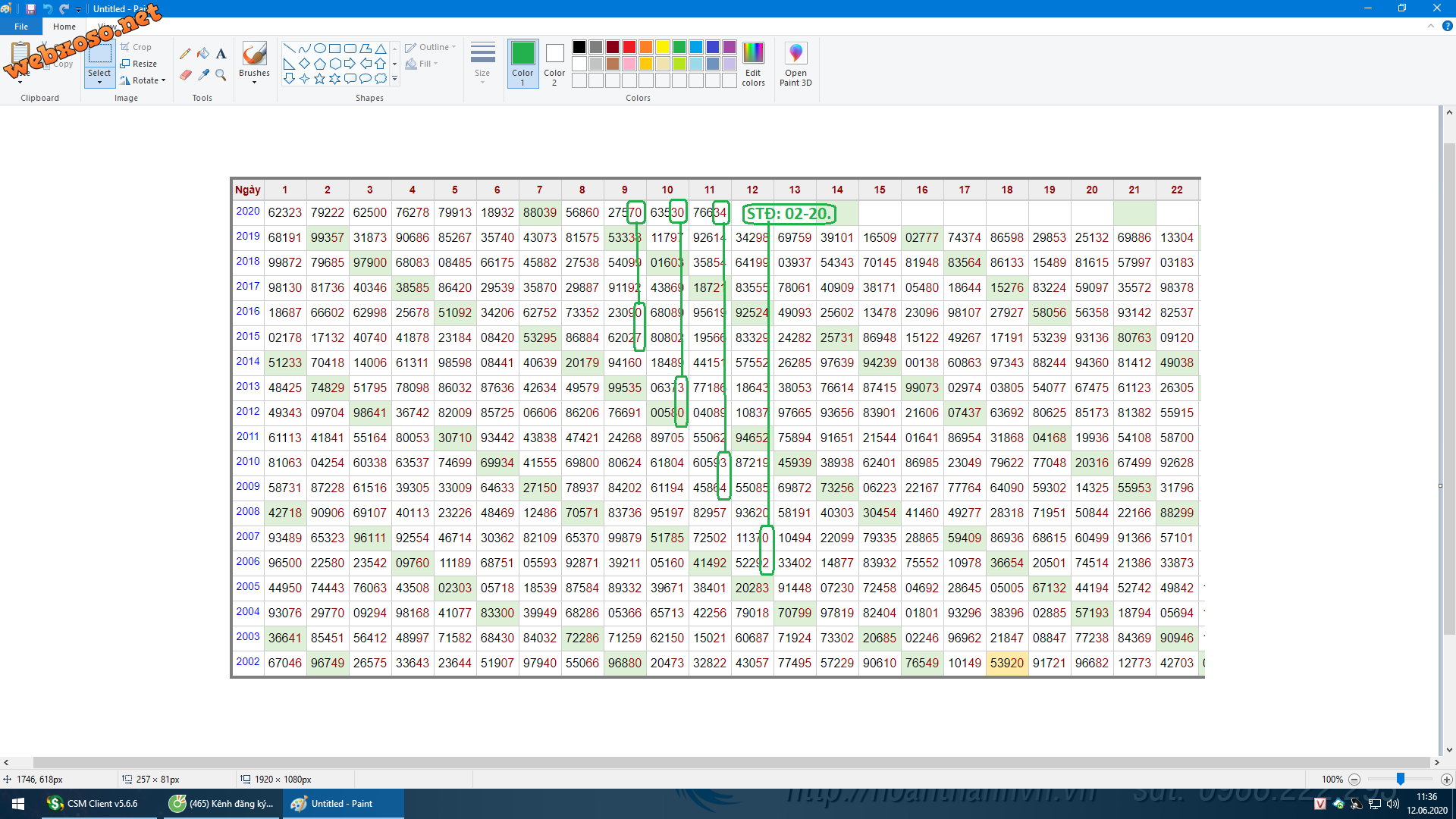Expand the Select options dropdown
The width and height of the screenshot is (1456, 819).
99,77
